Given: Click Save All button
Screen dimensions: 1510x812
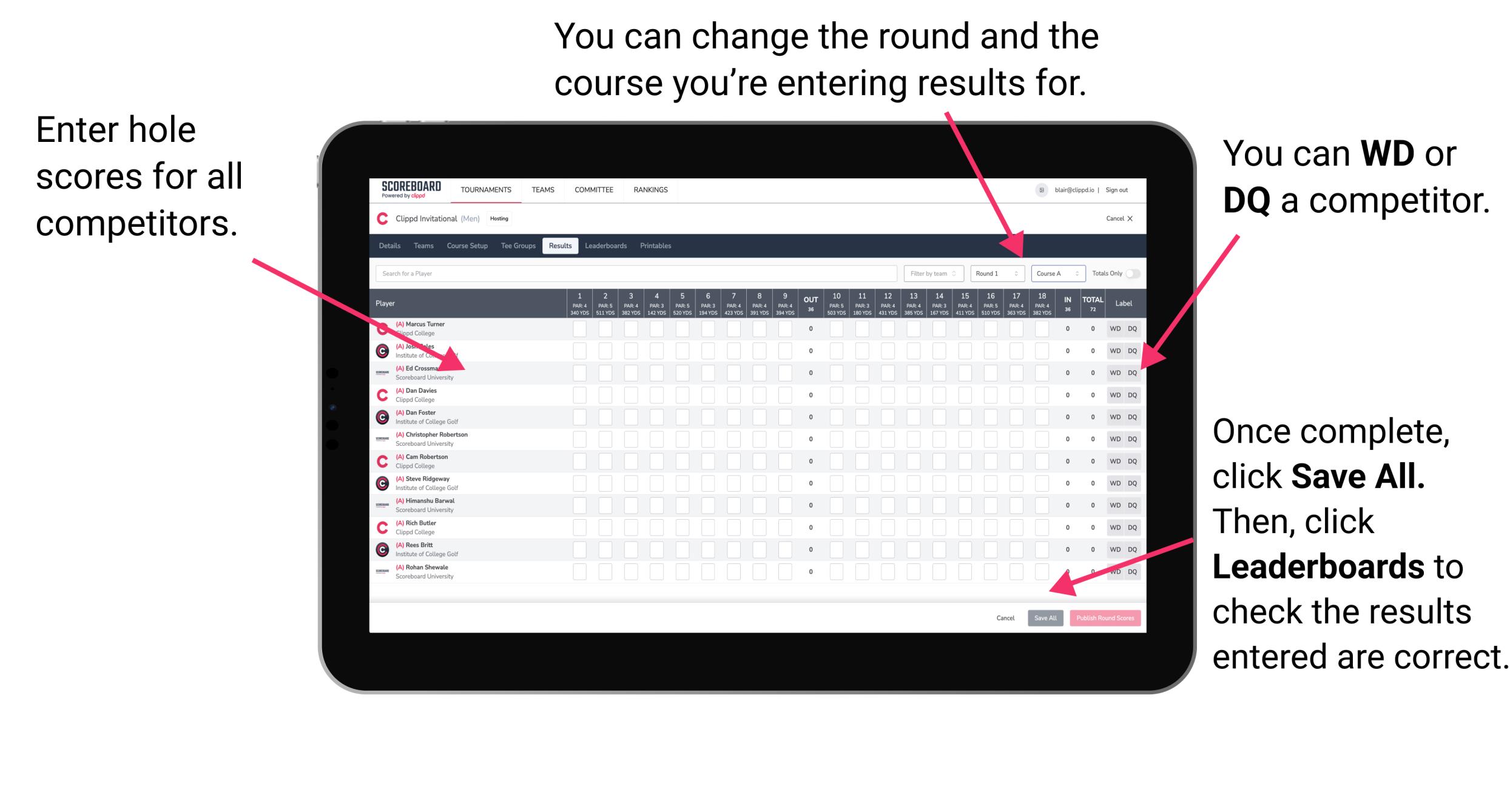Looking at the screenshot, I should (1044, 617).
